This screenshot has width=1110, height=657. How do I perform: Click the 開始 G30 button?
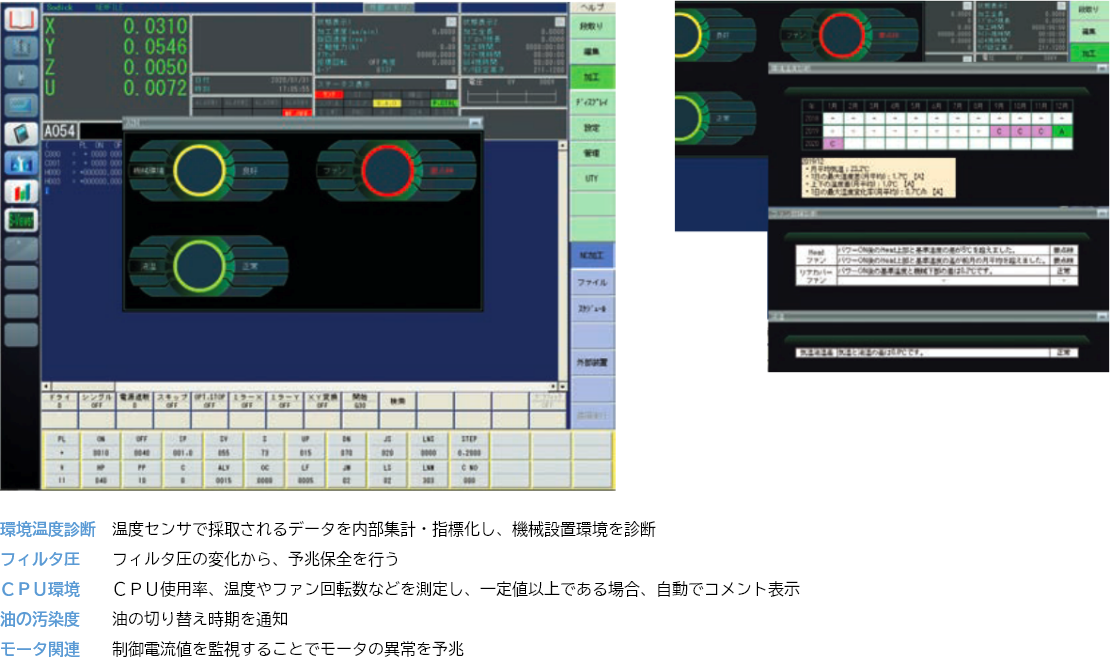pyautogui.click(x=360, y=401)
